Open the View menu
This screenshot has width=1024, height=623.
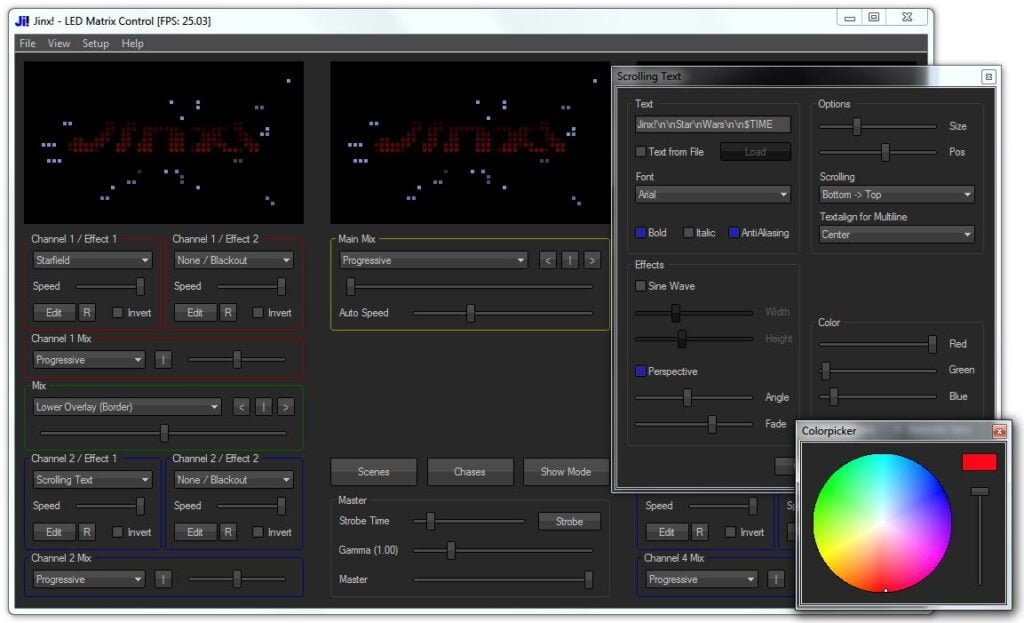58,42
